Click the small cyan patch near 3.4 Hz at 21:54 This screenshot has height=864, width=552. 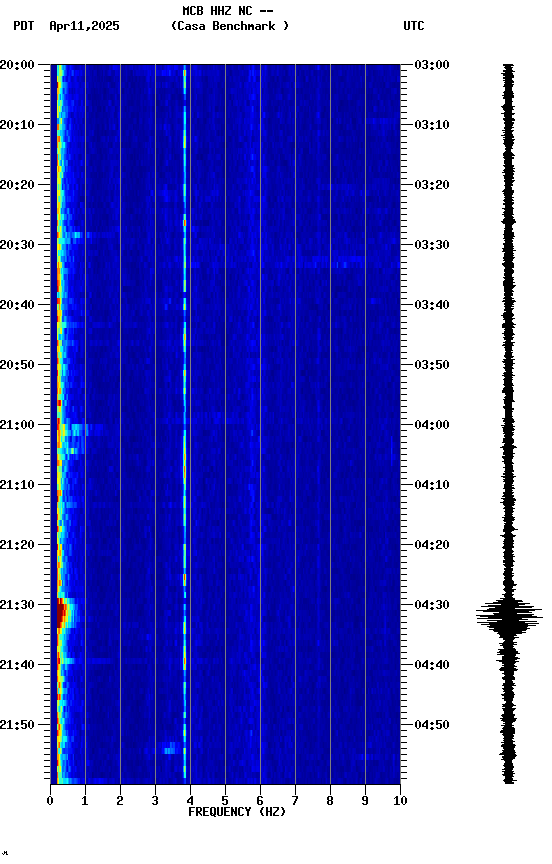[170, 748]
